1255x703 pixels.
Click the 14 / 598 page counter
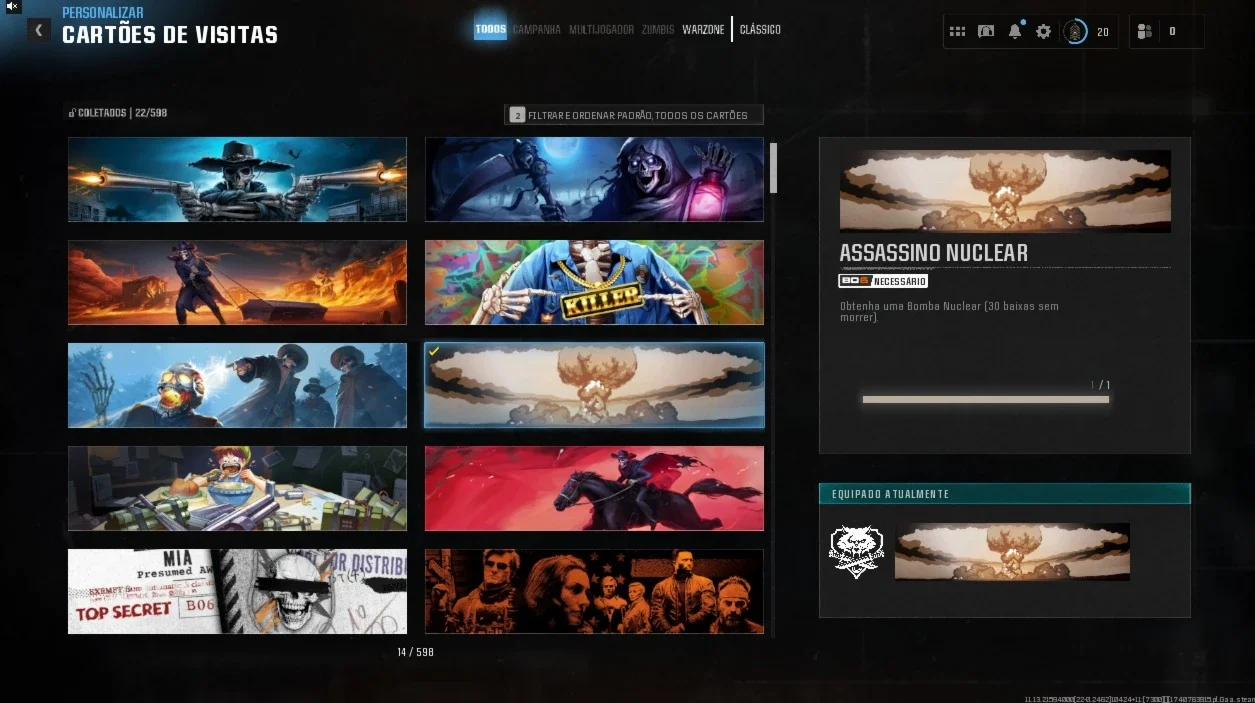coord(415,652)
